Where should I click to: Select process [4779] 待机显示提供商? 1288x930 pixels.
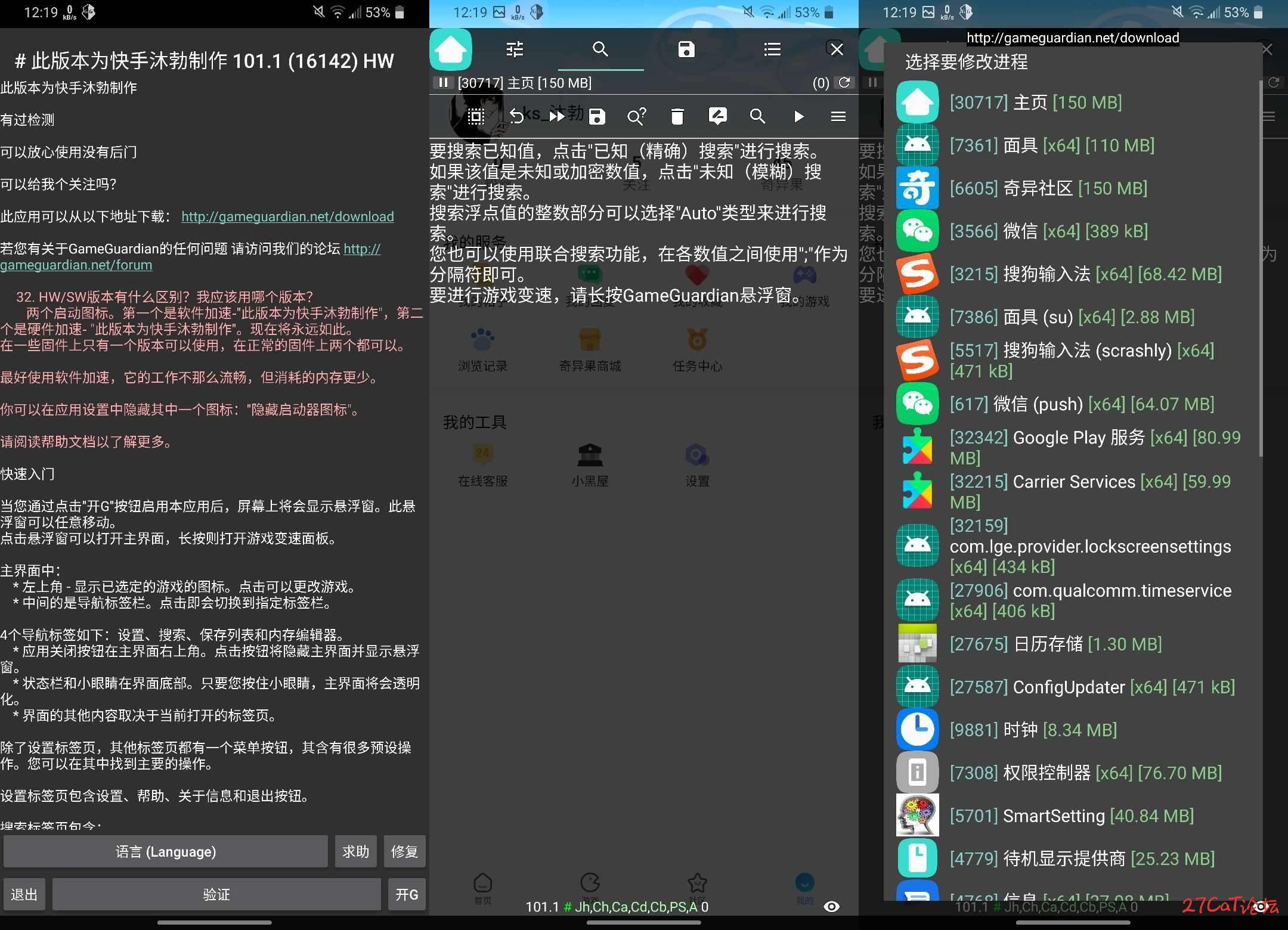(1073, 858)
